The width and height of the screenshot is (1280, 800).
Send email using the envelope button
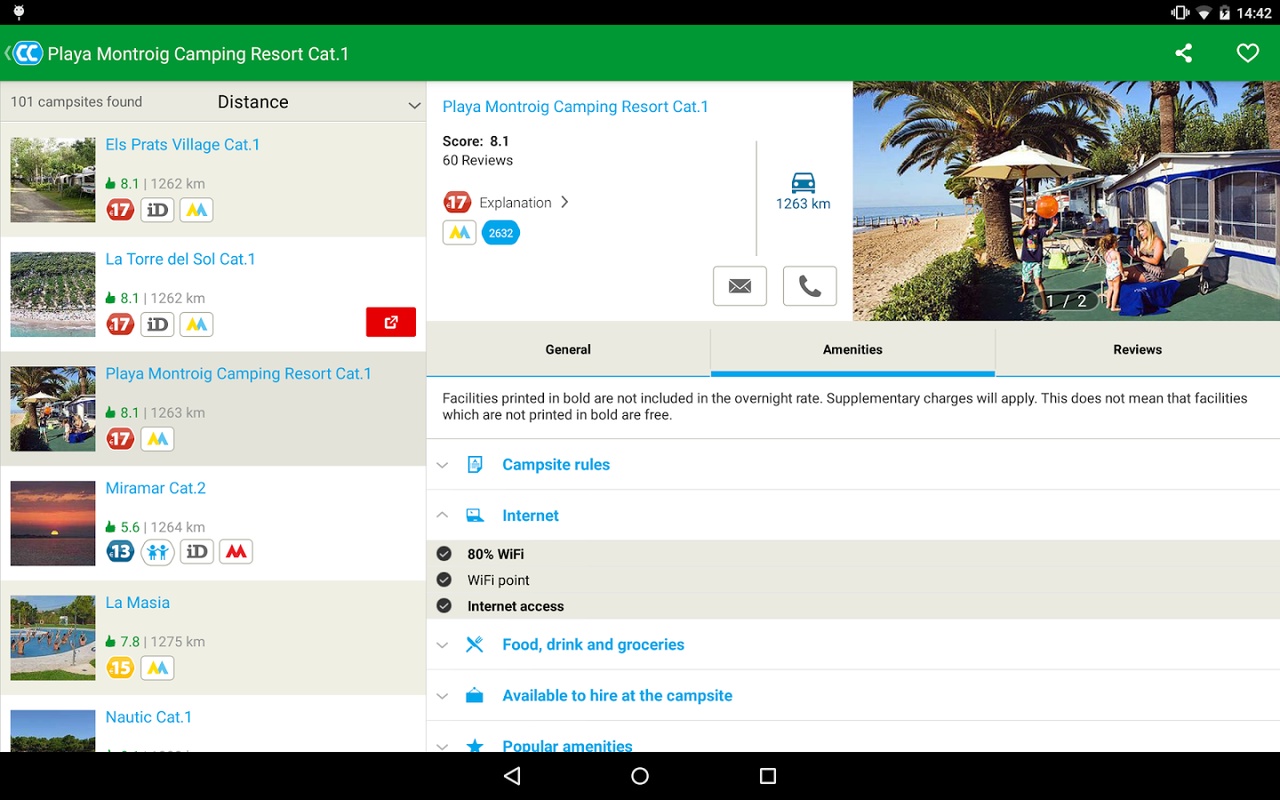point(740,286)
